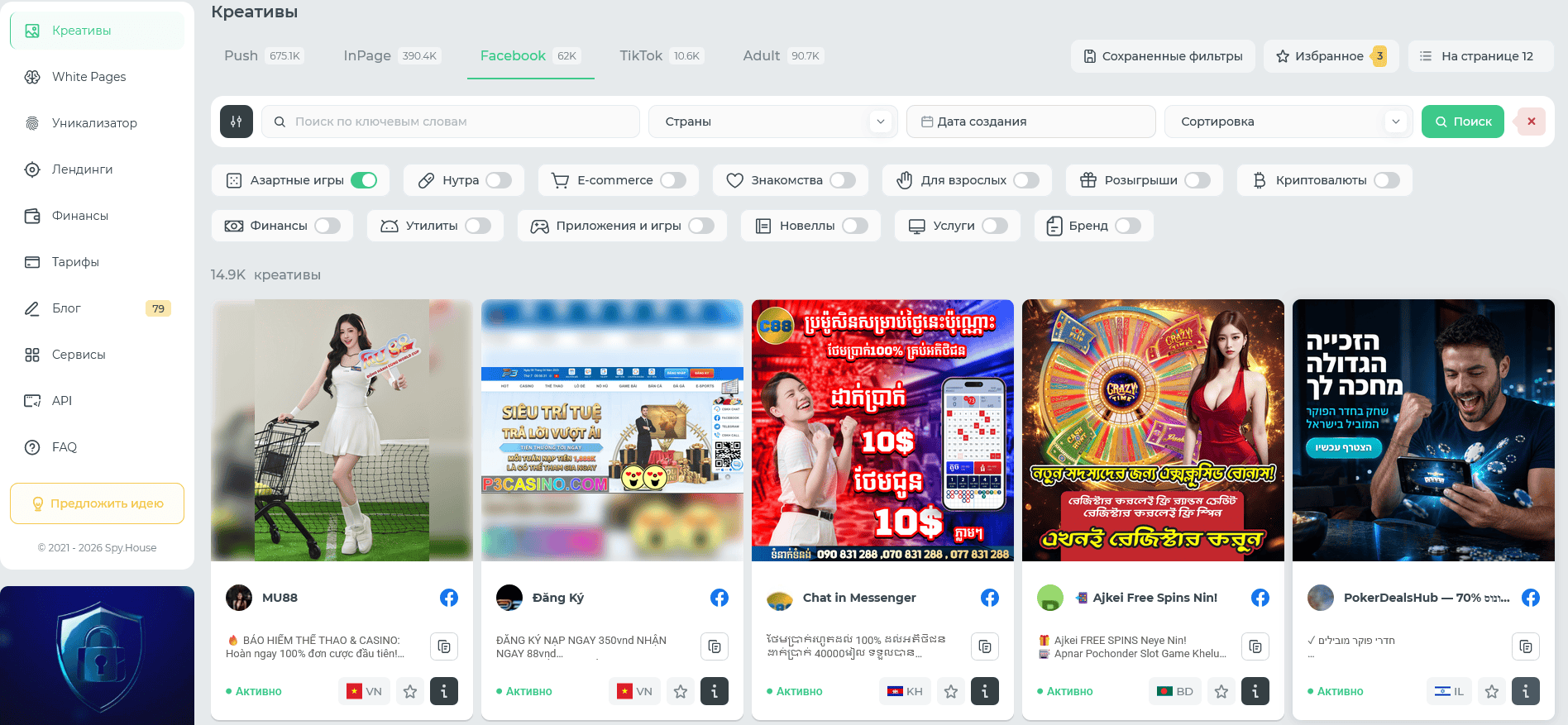
Task: Enable Приложения и игры toggle
Action: (x=701, y=226)
